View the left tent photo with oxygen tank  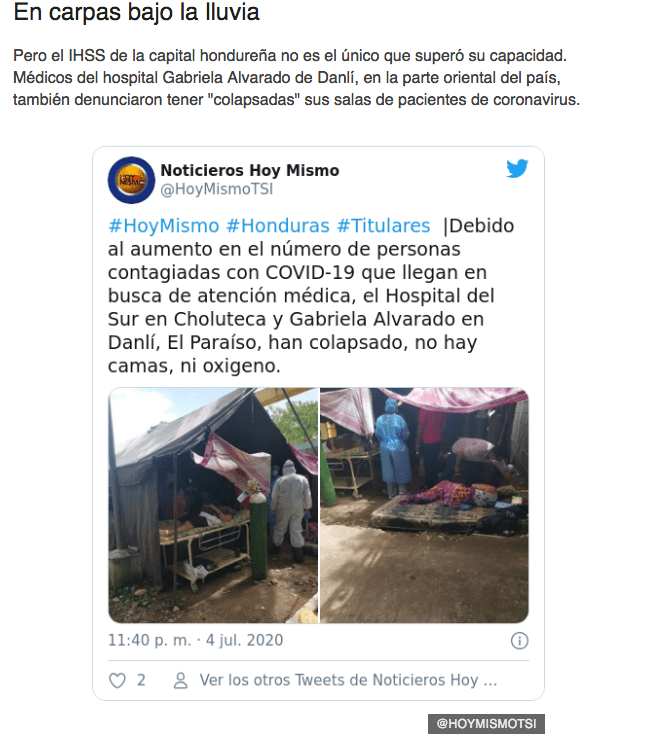tap(213, 505)
